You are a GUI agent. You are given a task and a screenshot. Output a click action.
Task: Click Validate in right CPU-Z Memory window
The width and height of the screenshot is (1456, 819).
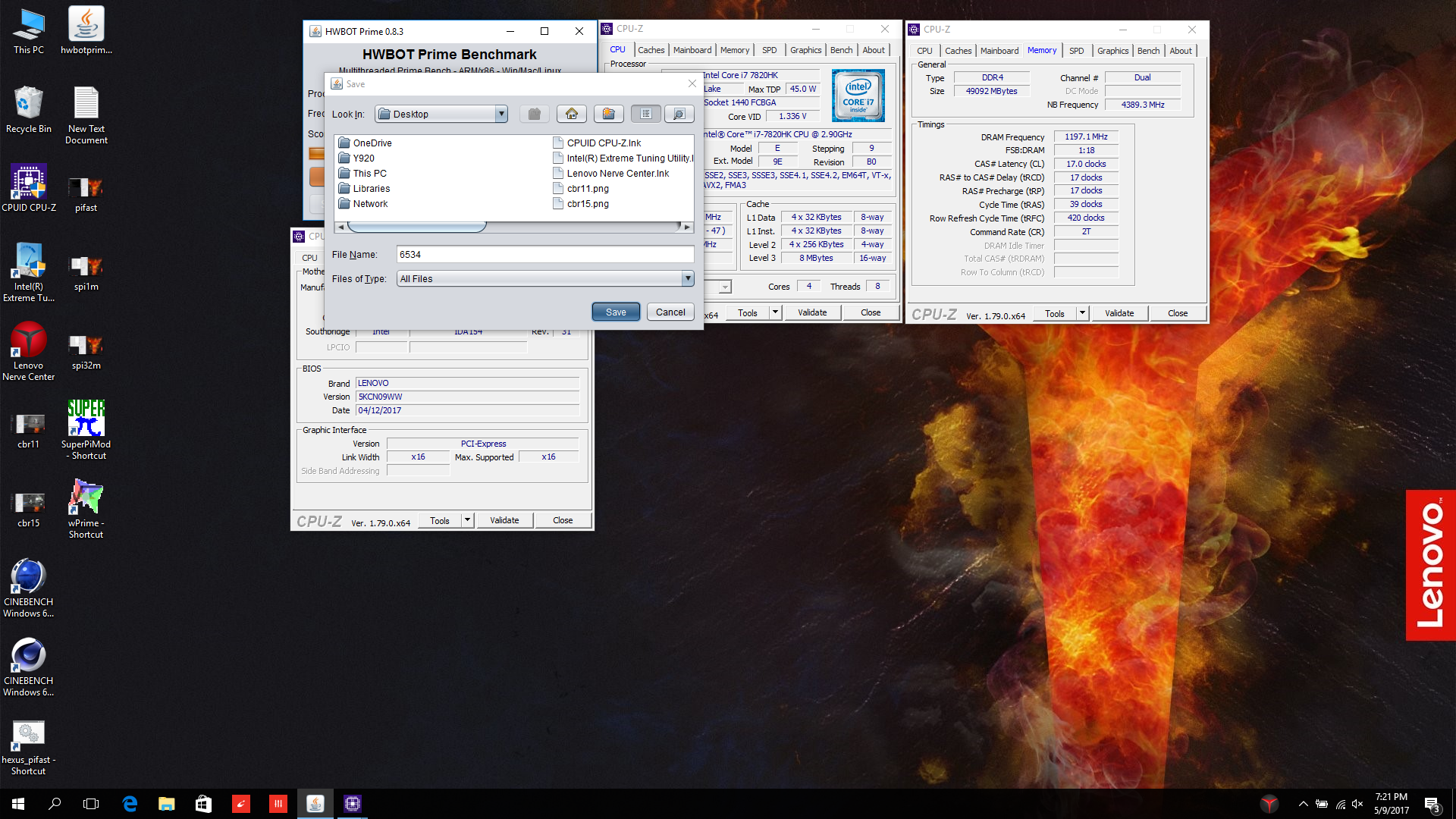point(1119,313)
